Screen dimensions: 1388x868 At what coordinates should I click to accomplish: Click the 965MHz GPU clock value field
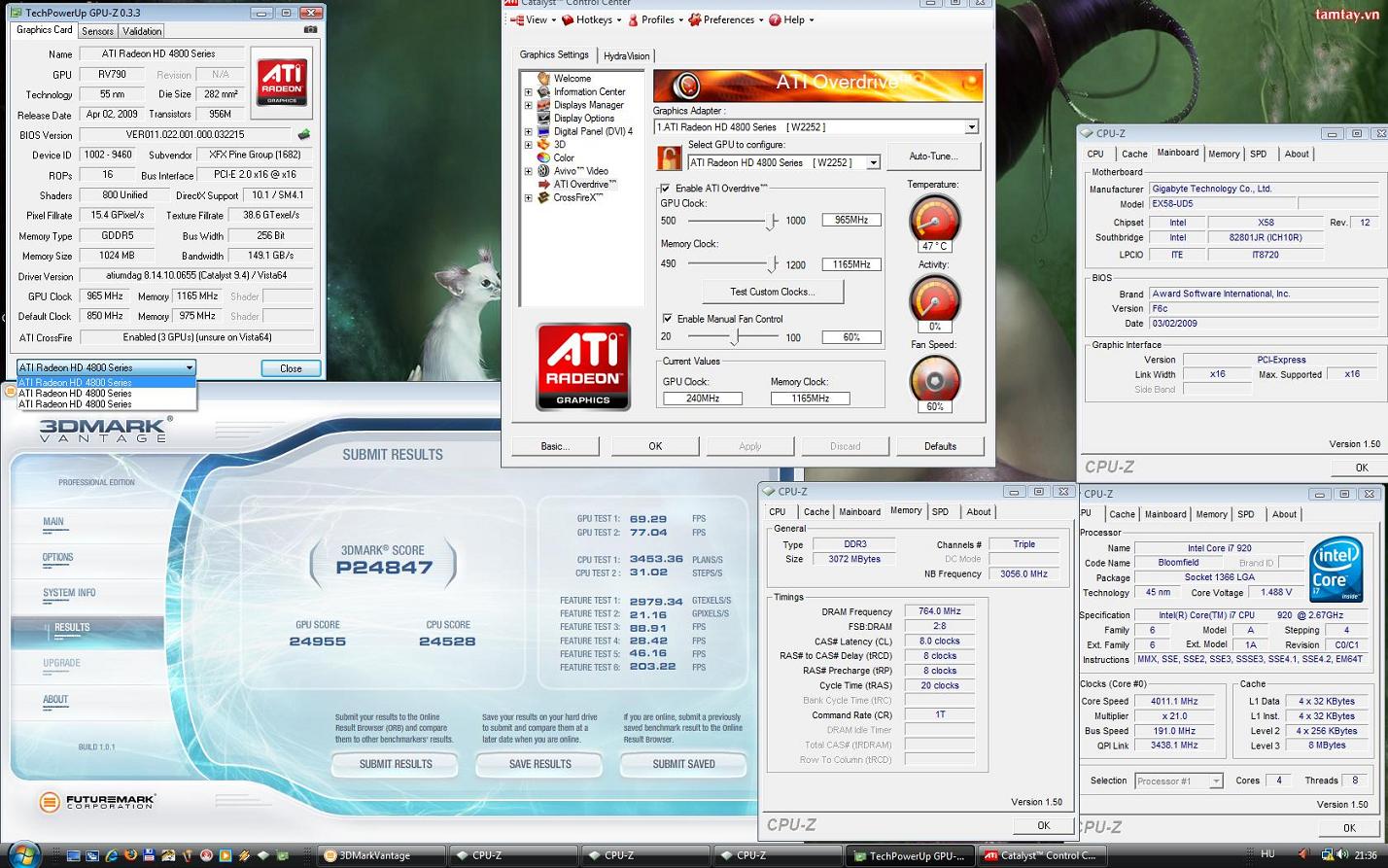(851, 220)
